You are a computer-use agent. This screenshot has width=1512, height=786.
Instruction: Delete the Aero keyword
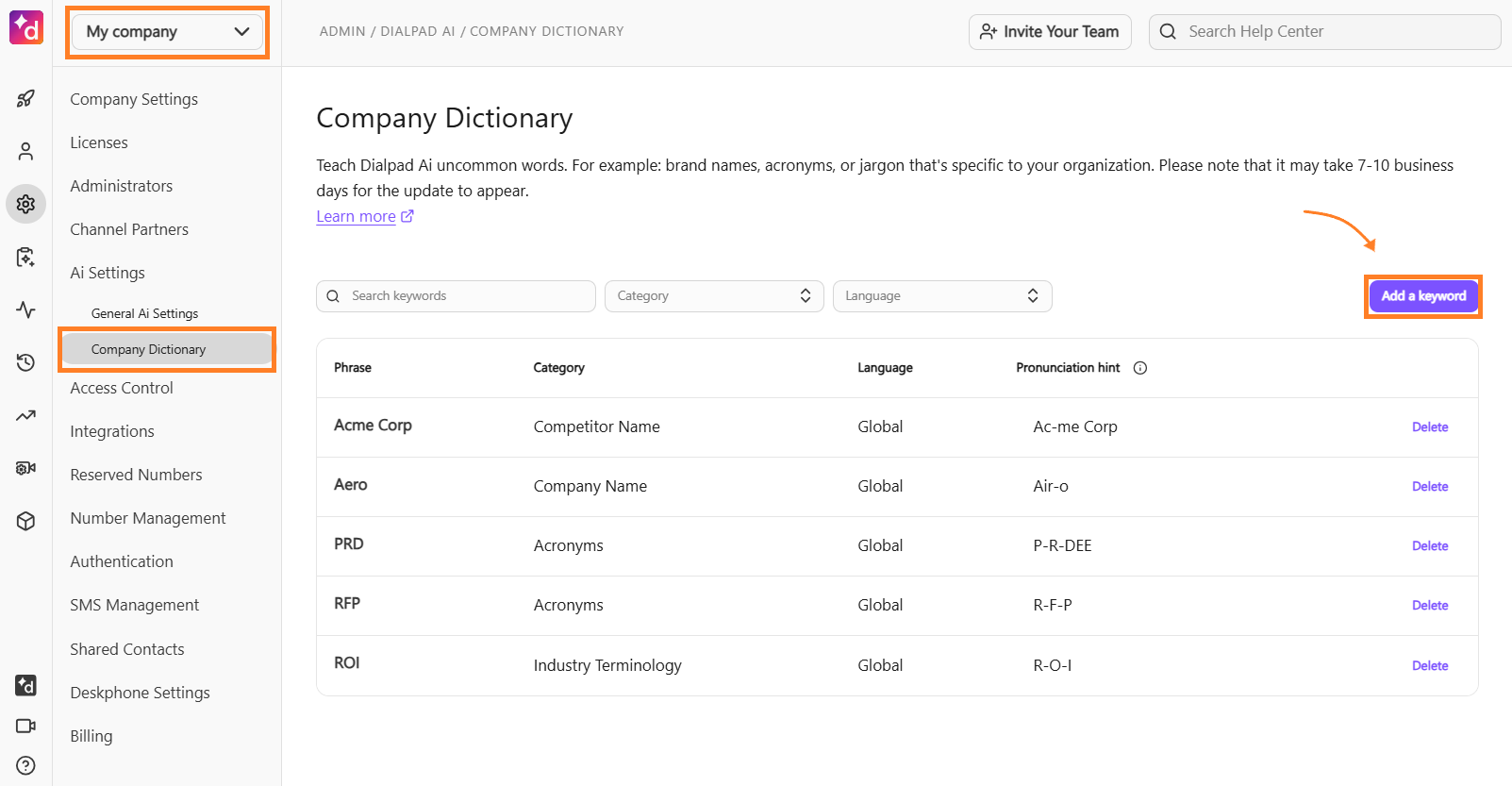[x=1430, y=487]
